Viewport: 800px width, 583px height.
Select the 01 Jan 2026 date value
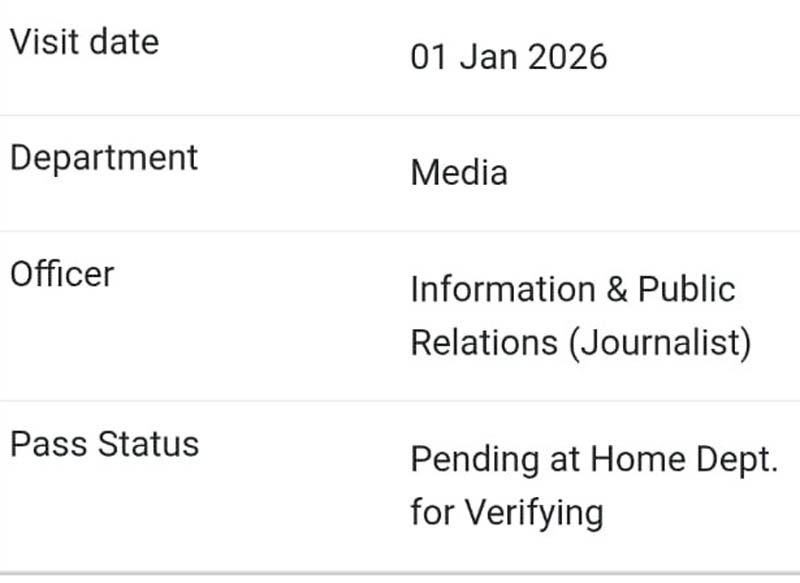point(508,57)
